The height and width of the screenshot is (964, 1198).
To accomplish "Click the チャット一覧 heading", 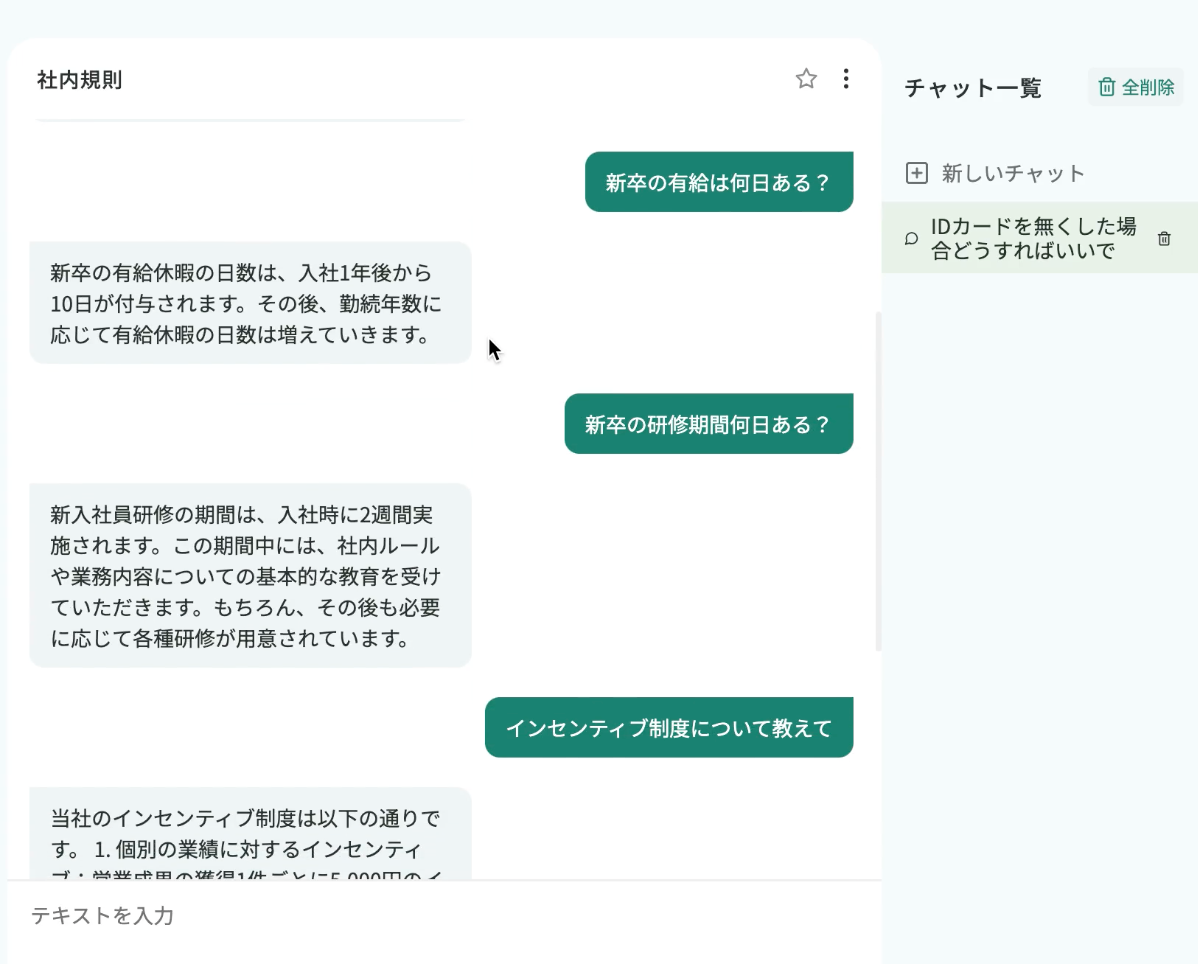I will click(x=972, y=88).
